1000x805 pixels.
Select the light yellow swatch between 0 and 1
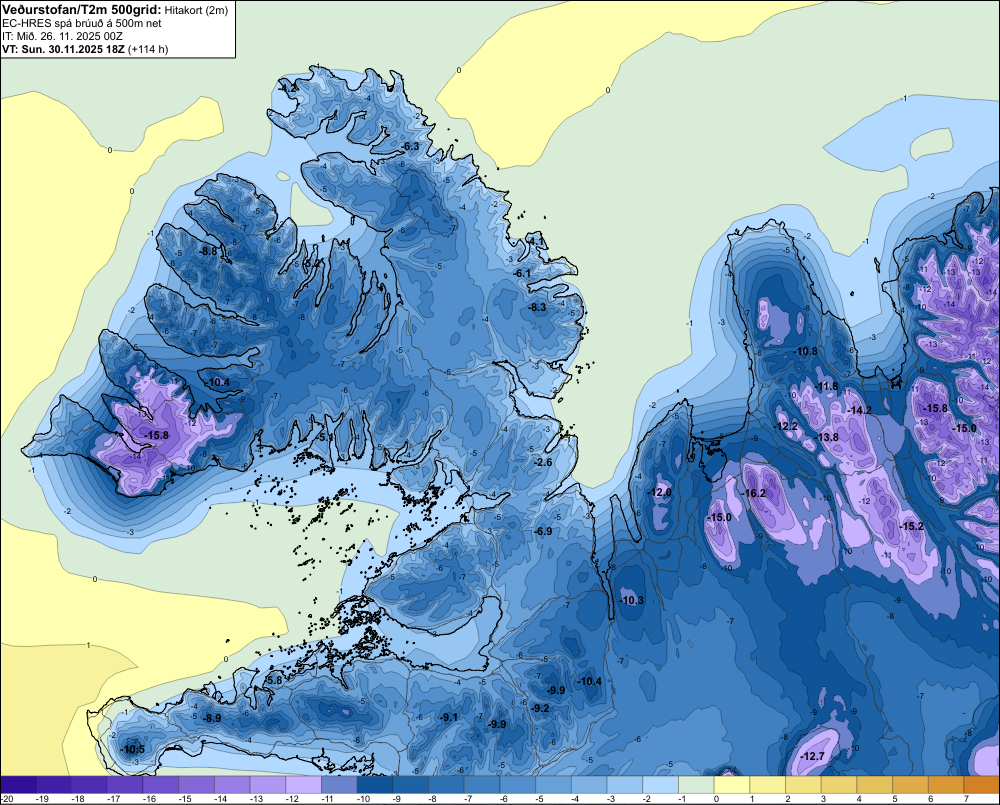pos(732,785)
